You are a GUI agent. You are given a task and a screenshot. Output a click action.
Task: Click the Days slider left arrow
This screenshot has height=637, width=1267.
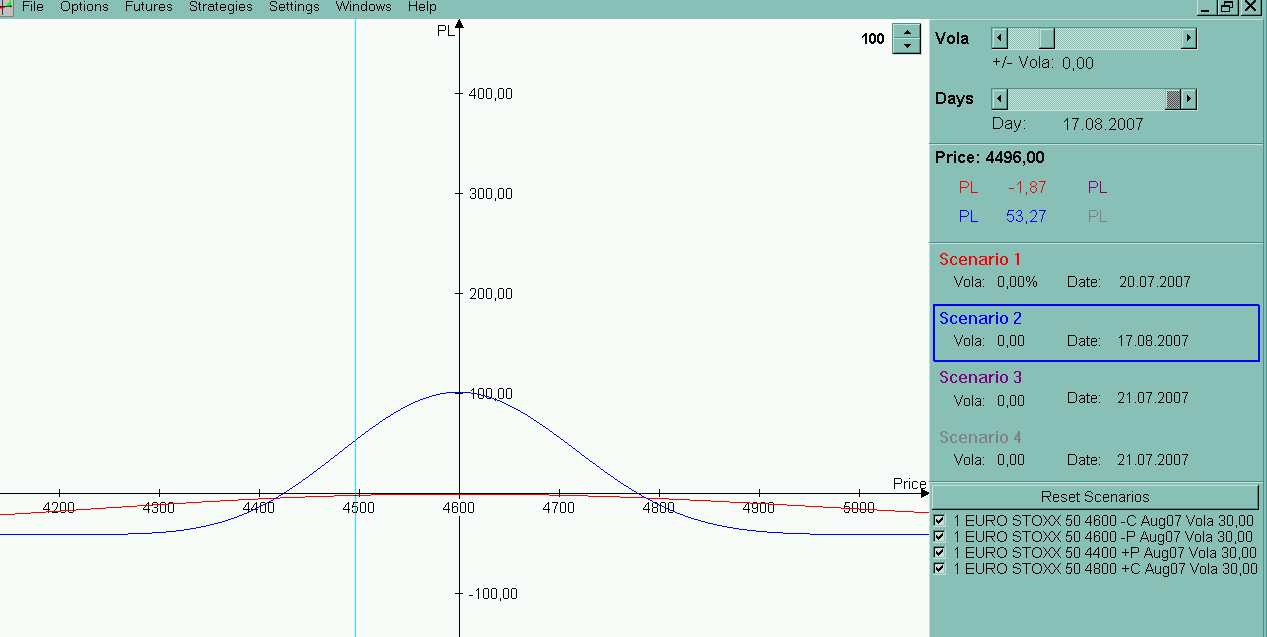tap(999, 99)
